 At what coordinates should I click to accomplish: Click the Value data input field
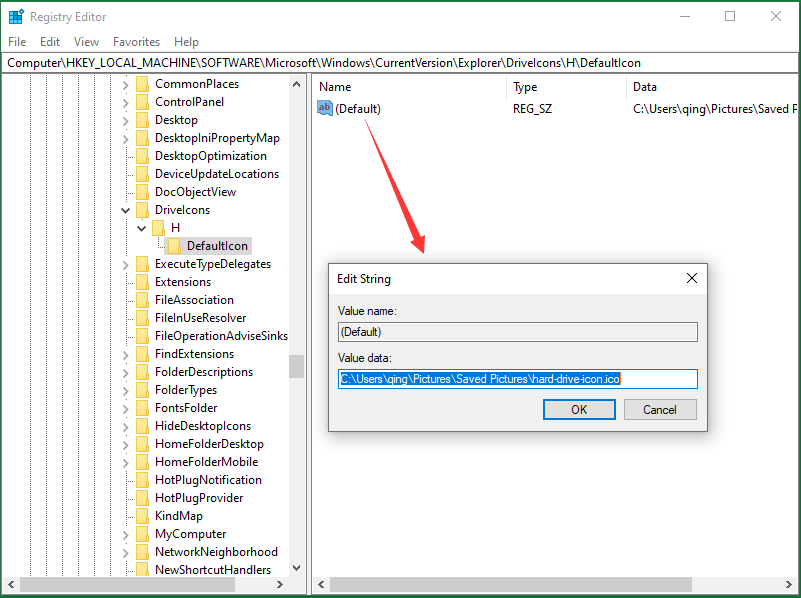click(x=517, y=379)
